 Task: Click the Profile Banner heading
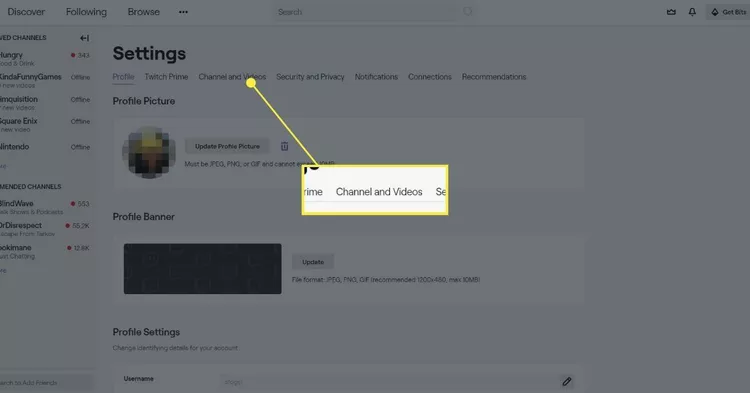click(x=143, y=217)
